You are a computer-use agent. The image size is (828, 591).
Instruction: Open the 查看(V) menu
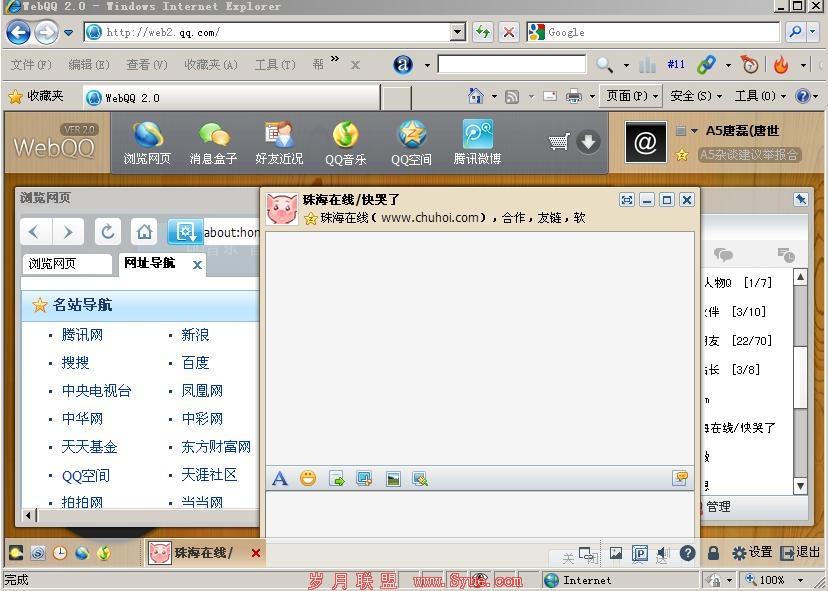[147, 64]
